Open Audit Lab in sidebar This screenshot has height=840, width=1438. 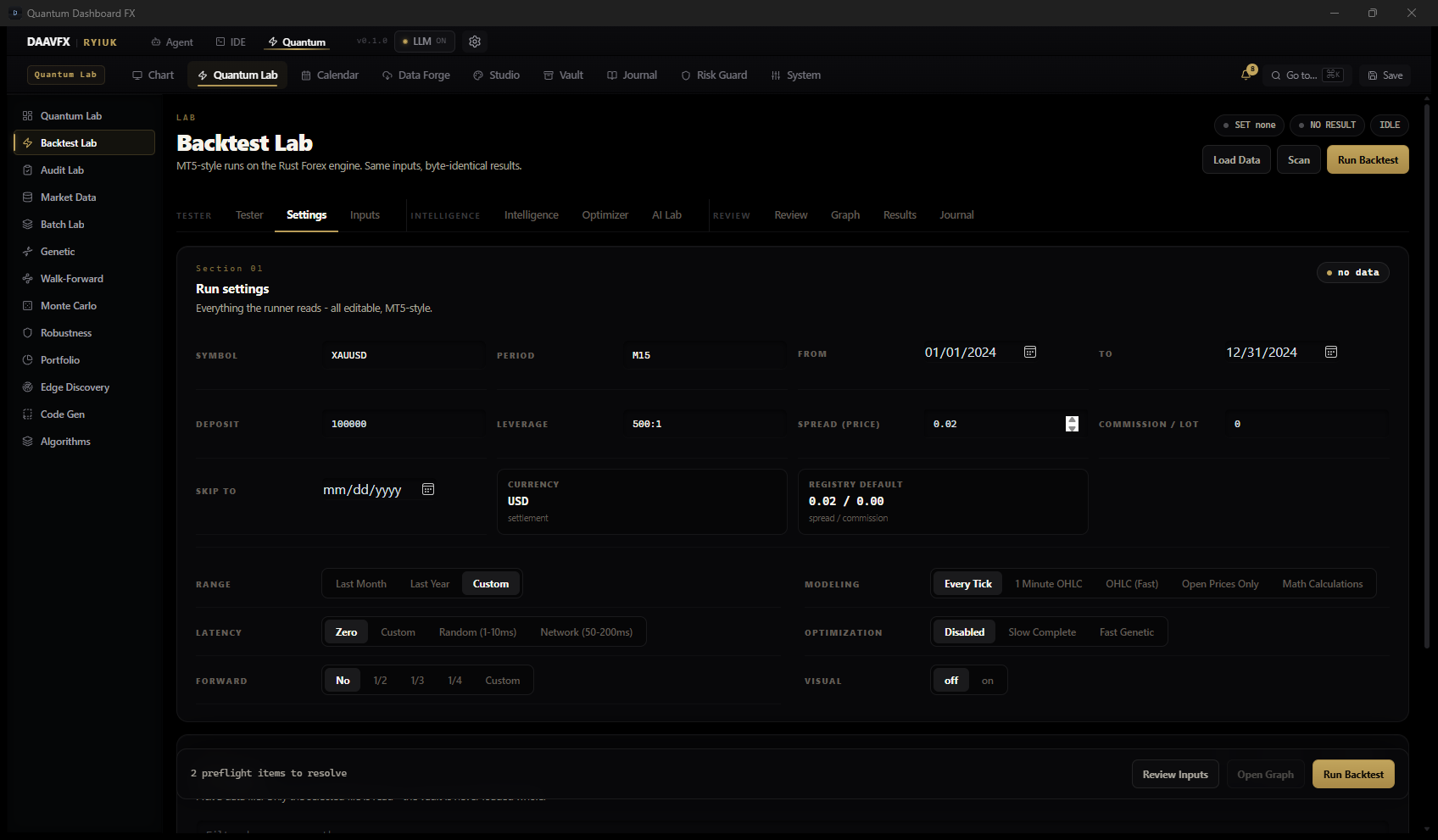pyautogui.click(x=85, y=170)
